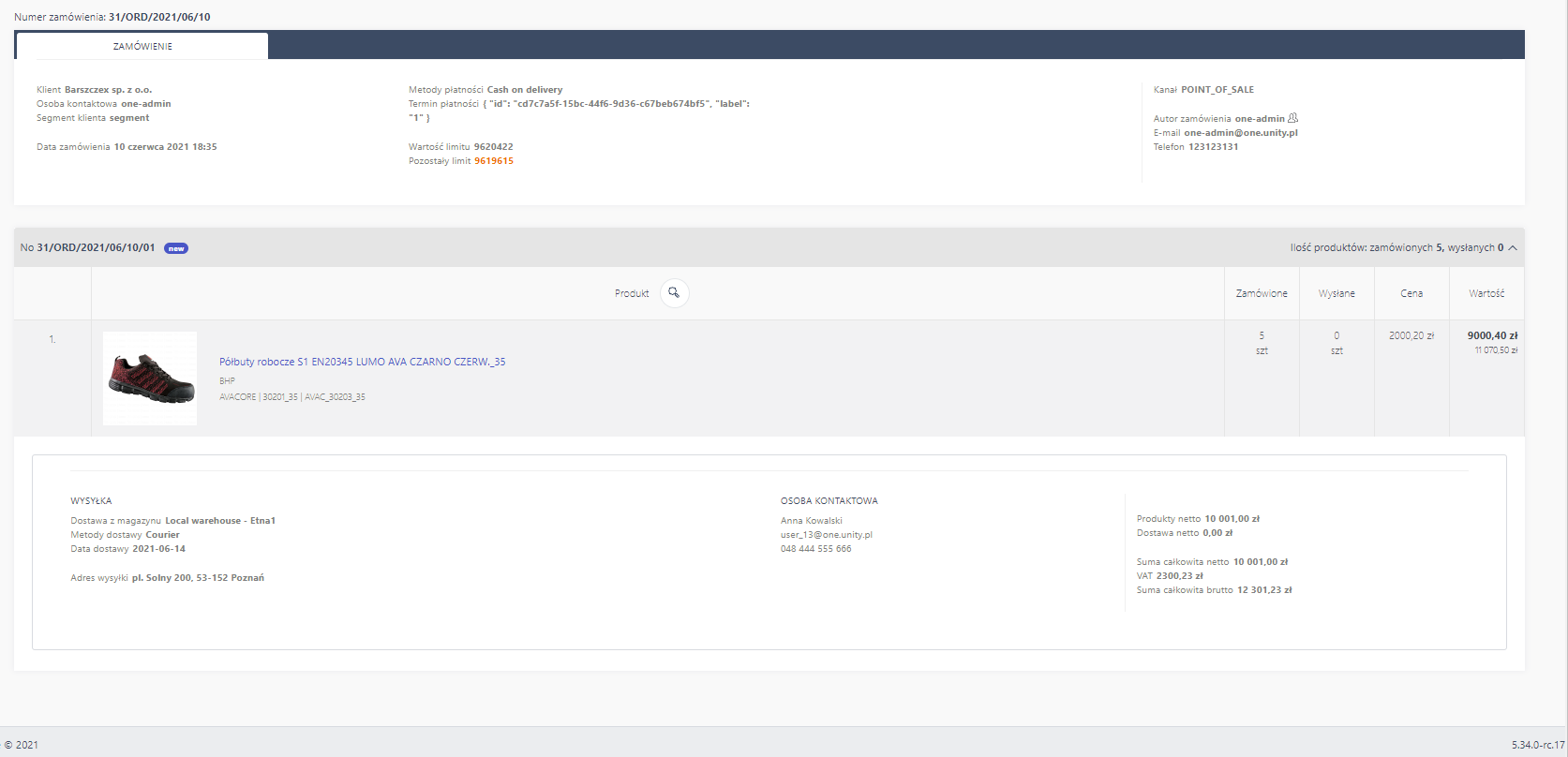Click the client name Barszczex sp. z o.o.
This screenshot has width=1568, height=757.
pos(108,90)
